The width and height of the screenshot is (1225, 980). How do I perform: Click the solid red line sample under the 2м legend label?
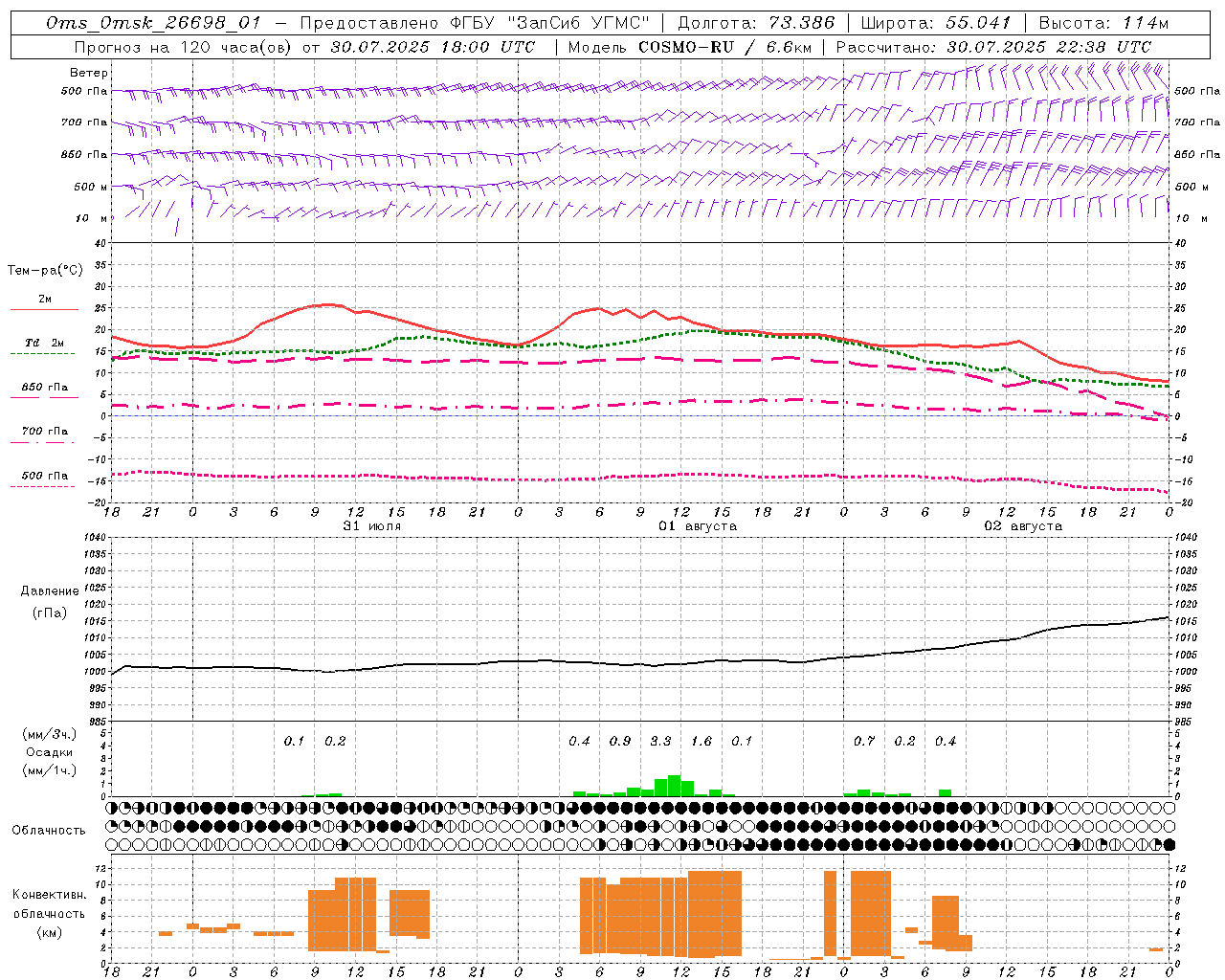(44, 309)
